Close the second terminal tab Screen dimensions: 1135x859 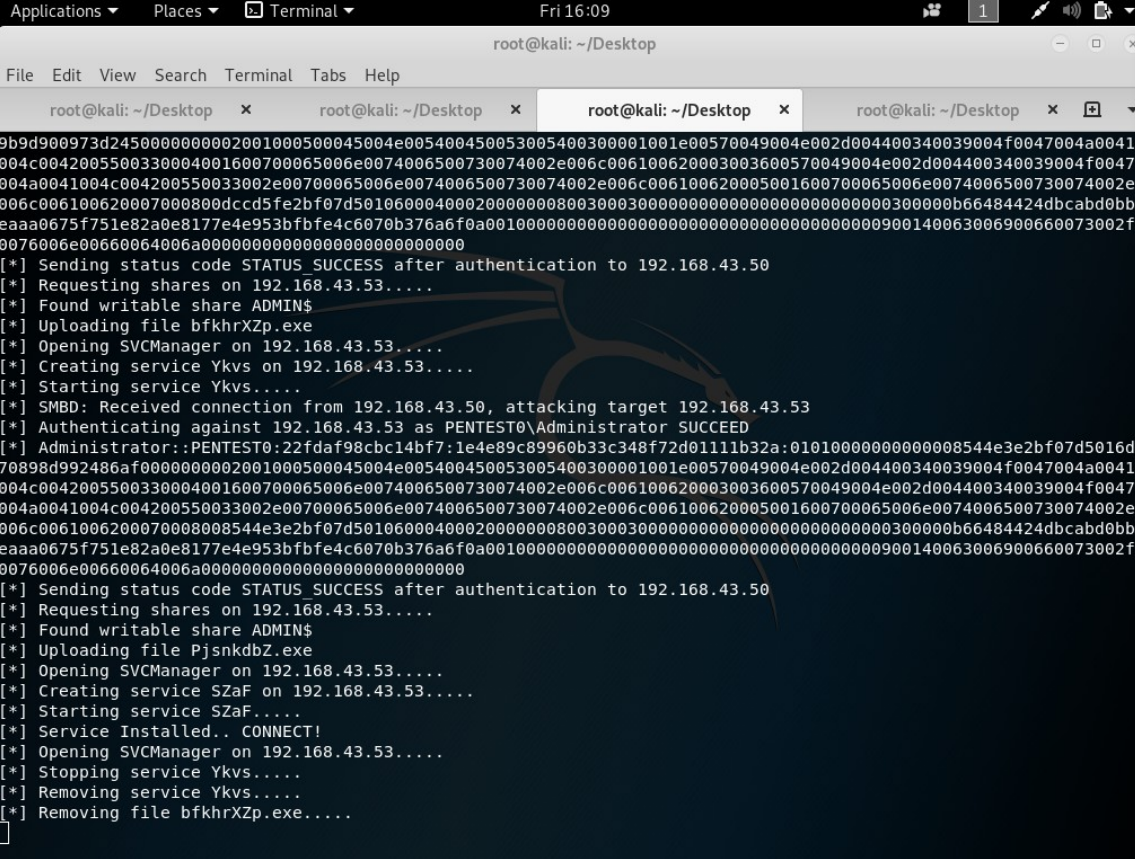515,109
